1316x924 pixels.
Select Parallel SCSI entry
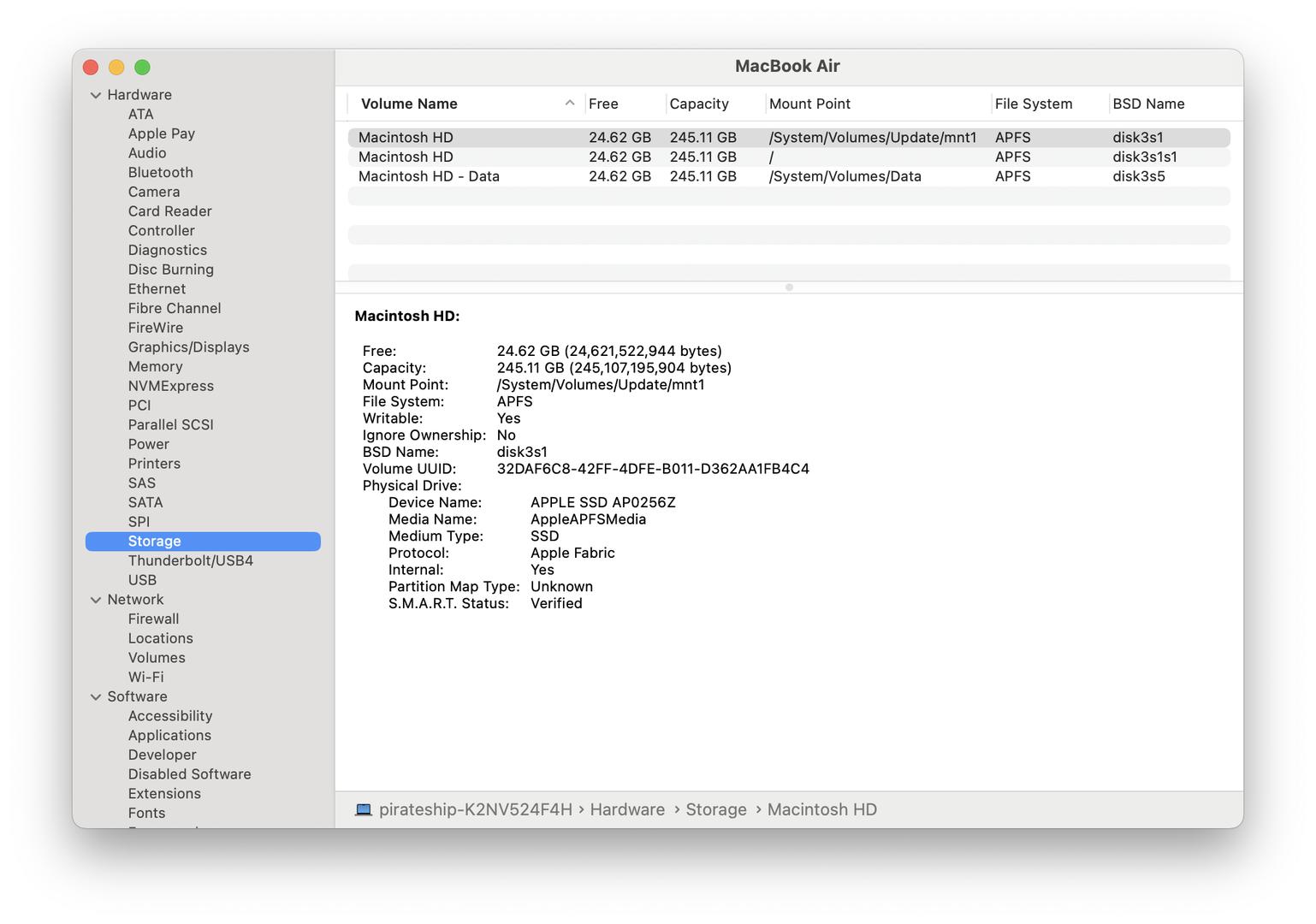(171, 425)
